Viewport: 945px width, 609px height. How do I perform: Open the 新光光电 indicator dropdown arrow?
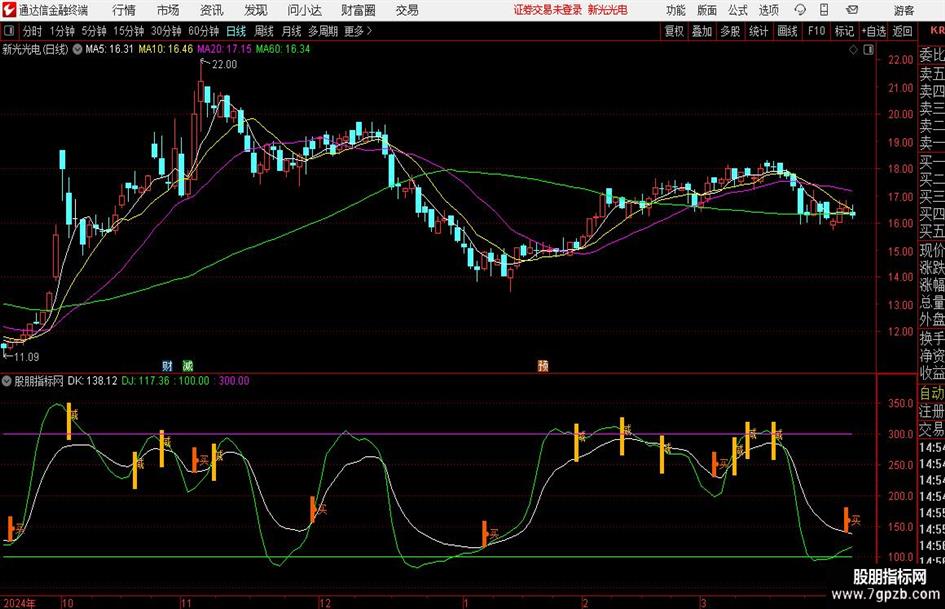point(78,49)
